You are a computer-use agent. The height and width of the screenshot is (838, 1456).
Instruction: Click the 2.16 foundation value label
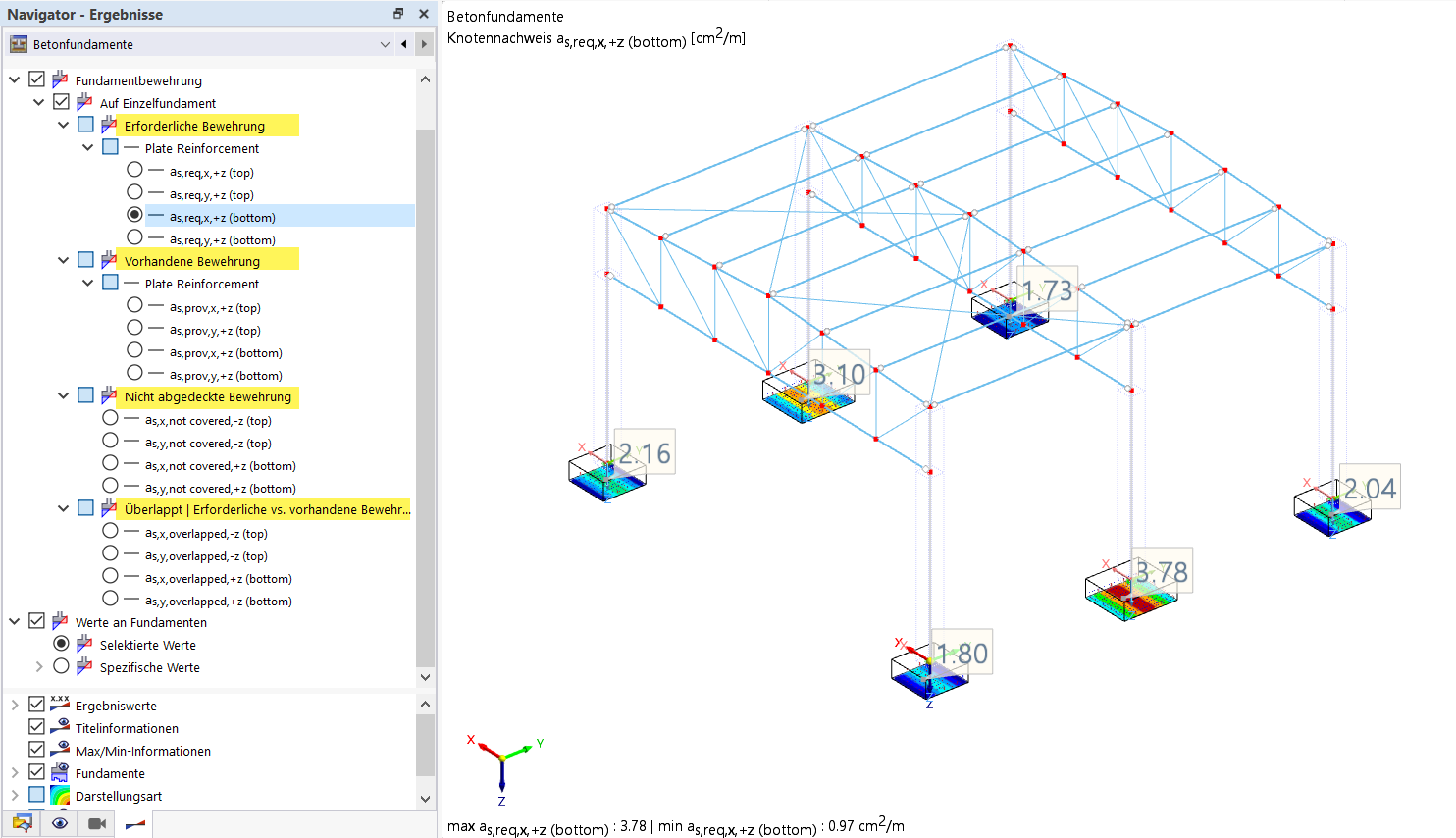645,452
